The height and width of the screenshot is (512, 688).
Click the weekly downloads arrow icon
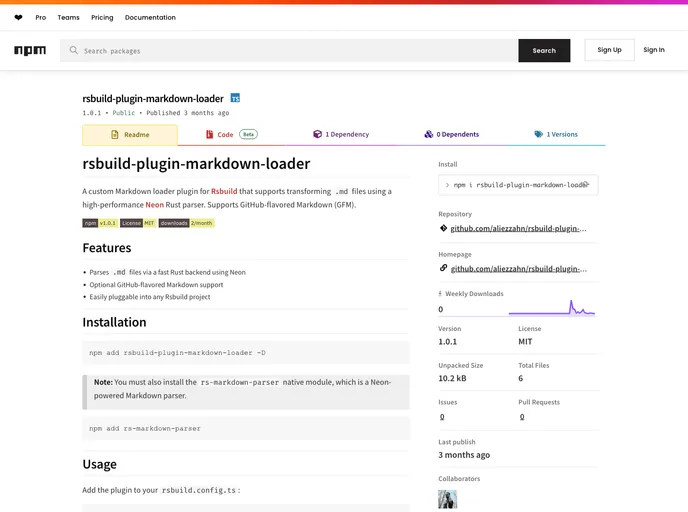[x=440, y=294]
